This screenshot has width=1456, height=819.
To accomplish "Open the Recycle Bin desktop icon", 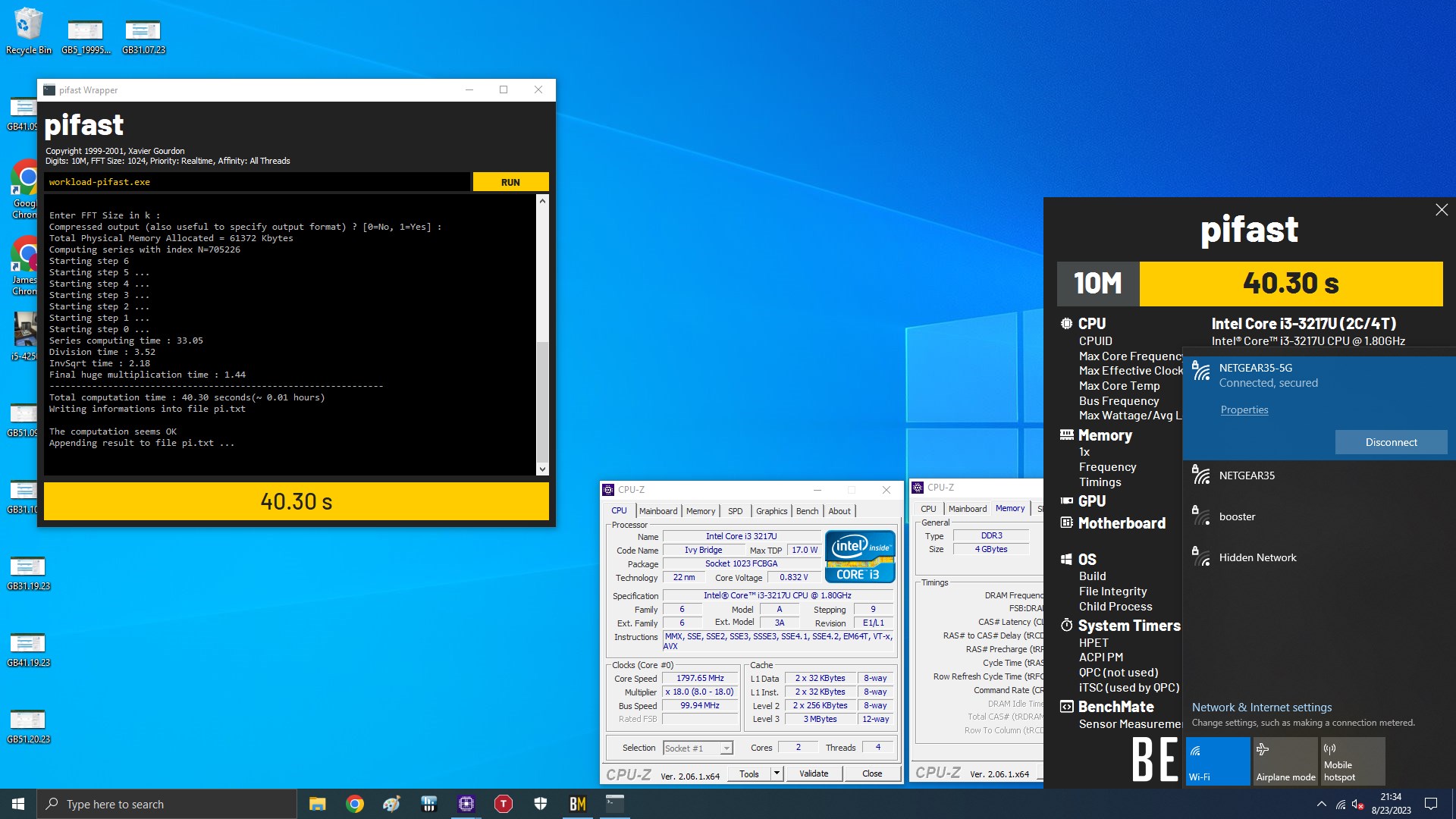I will click(x=28, y=31).
